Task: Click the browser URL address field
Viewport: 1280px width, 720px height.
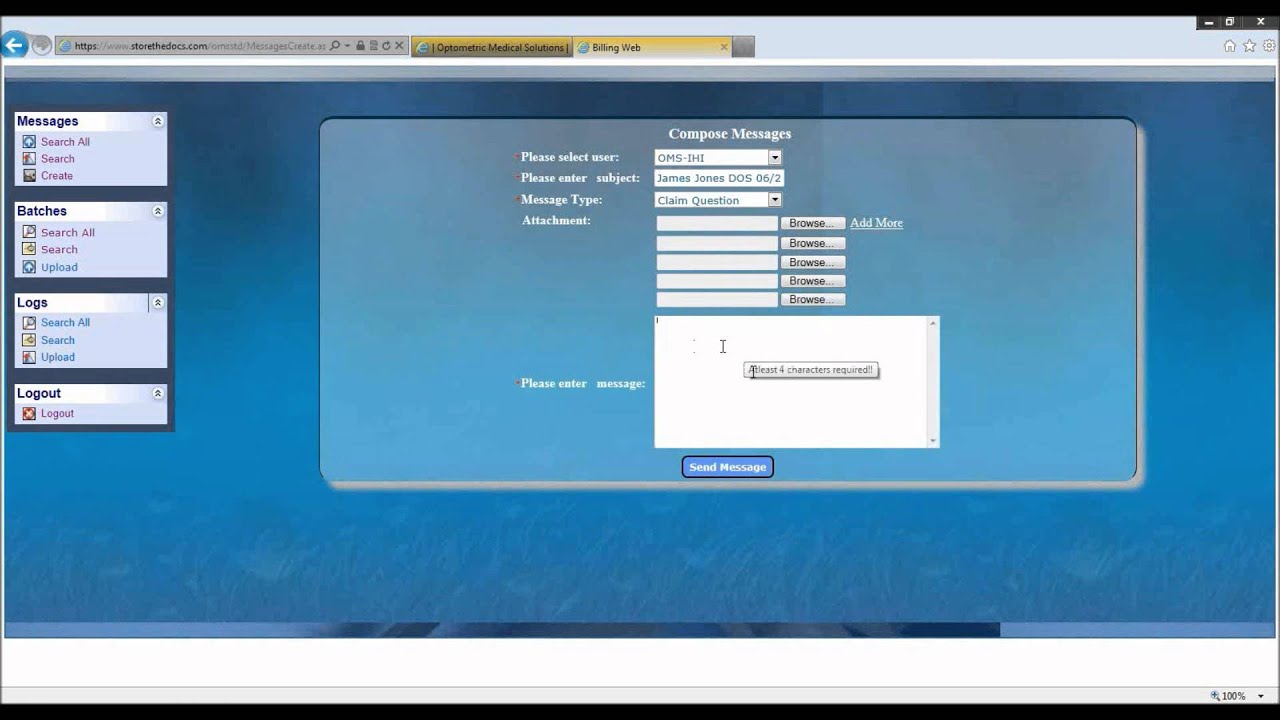Action: point(199,46)
